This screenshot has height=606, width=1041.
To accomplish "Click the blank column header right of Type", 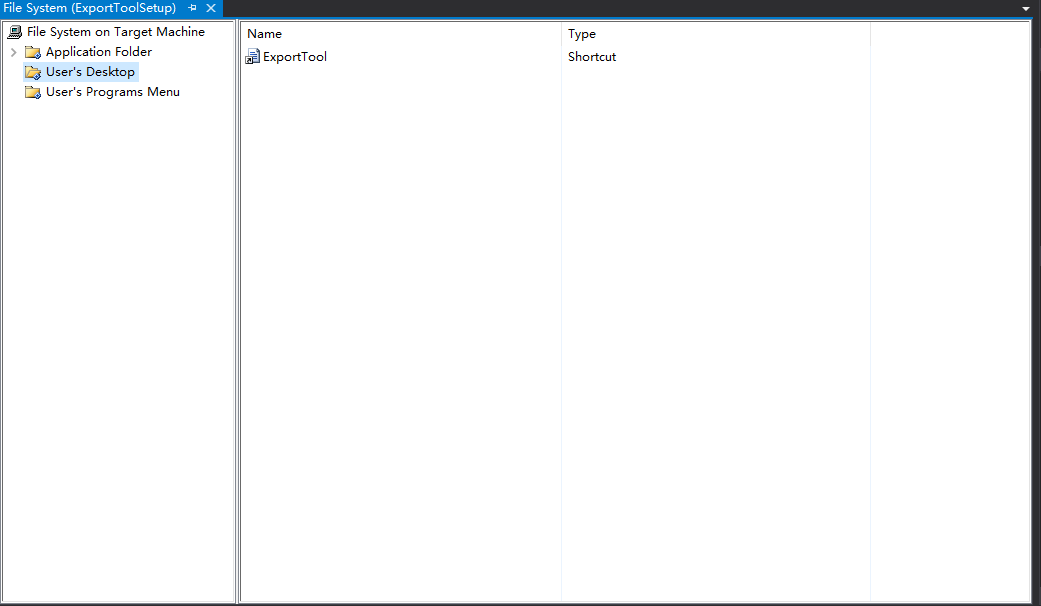I will click(x=948, y=34).
